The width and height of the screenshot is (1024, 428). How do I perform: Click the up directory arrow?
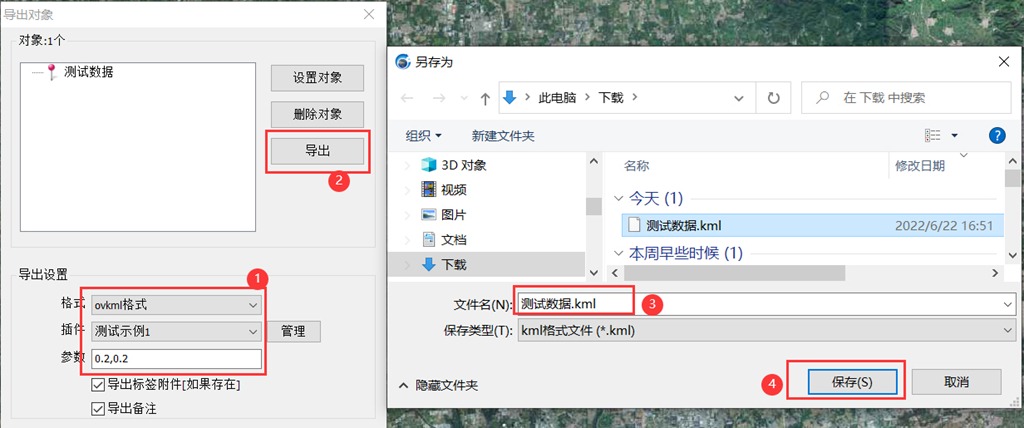485,98
